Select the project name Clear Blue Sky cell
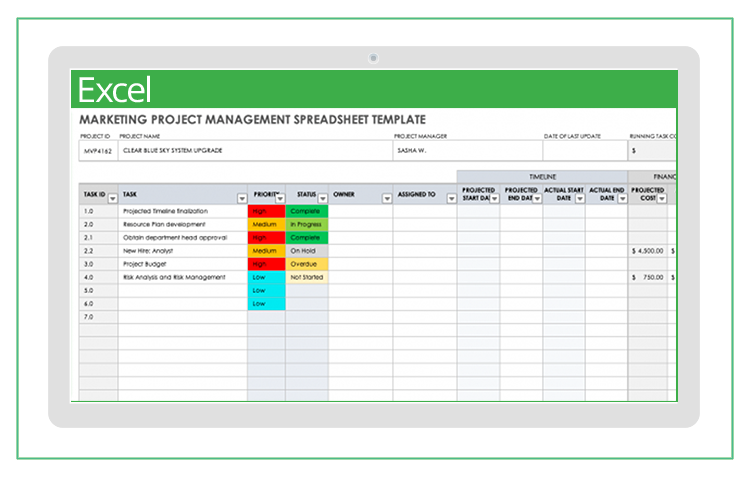This screenshot has width=746, height=479. click(x=254, y=151)
